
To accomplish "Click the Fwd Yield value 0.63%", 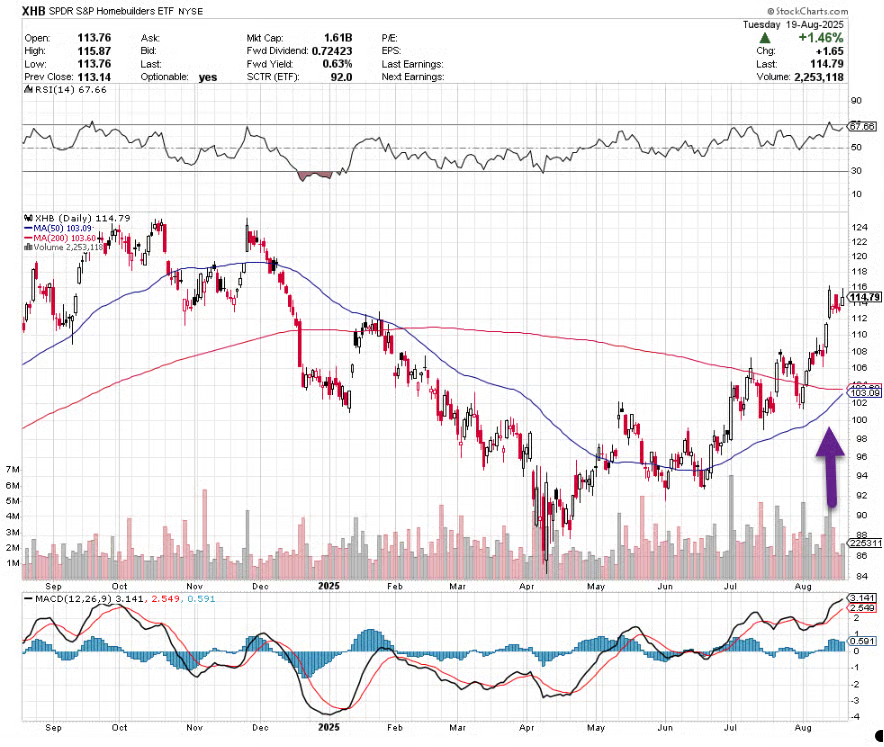I will [x=337, y=64].
